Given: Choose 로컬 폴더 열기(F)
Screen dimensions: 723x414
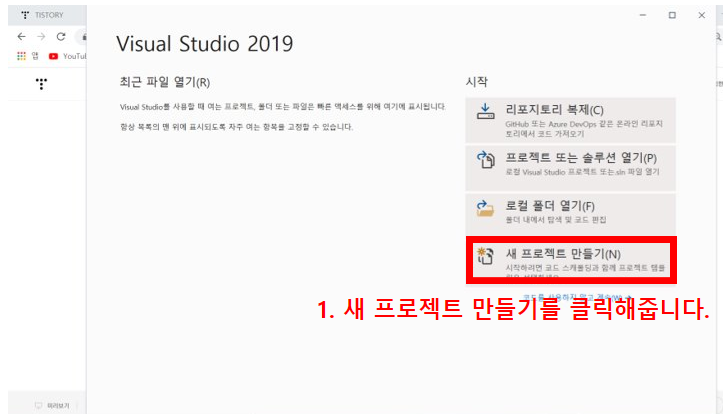Looking at the screenshot, I should tap(571, 213).
